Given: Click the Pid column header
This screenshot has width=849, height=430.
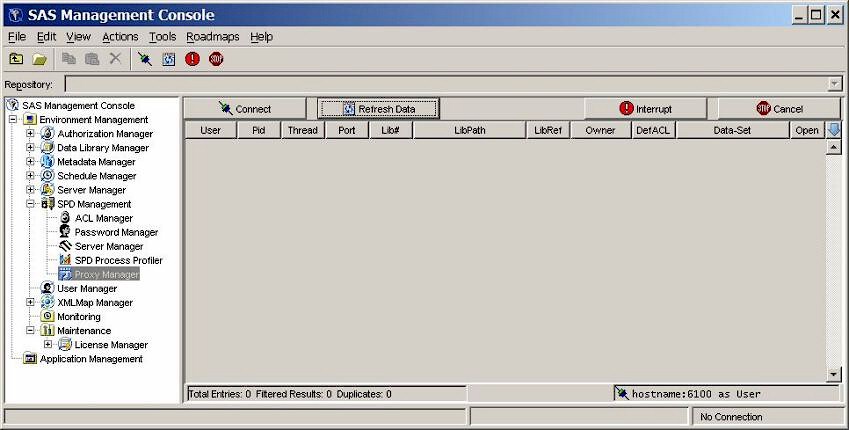Looking at the screenshot, I should (259, 131).
